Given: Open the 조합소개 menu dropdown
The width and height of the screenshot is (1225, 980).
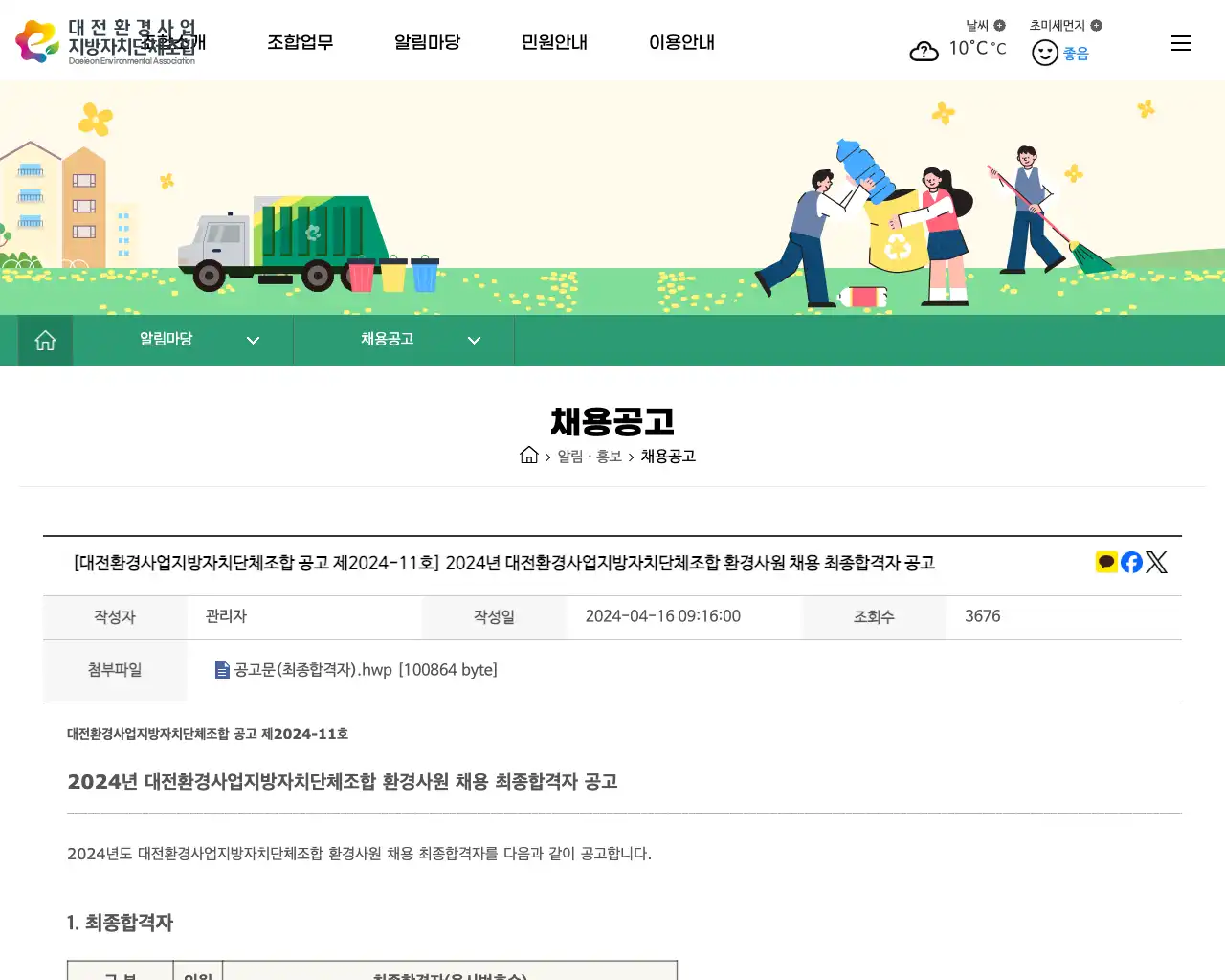Looking at the screenshot, I should [x=173, y=42].
